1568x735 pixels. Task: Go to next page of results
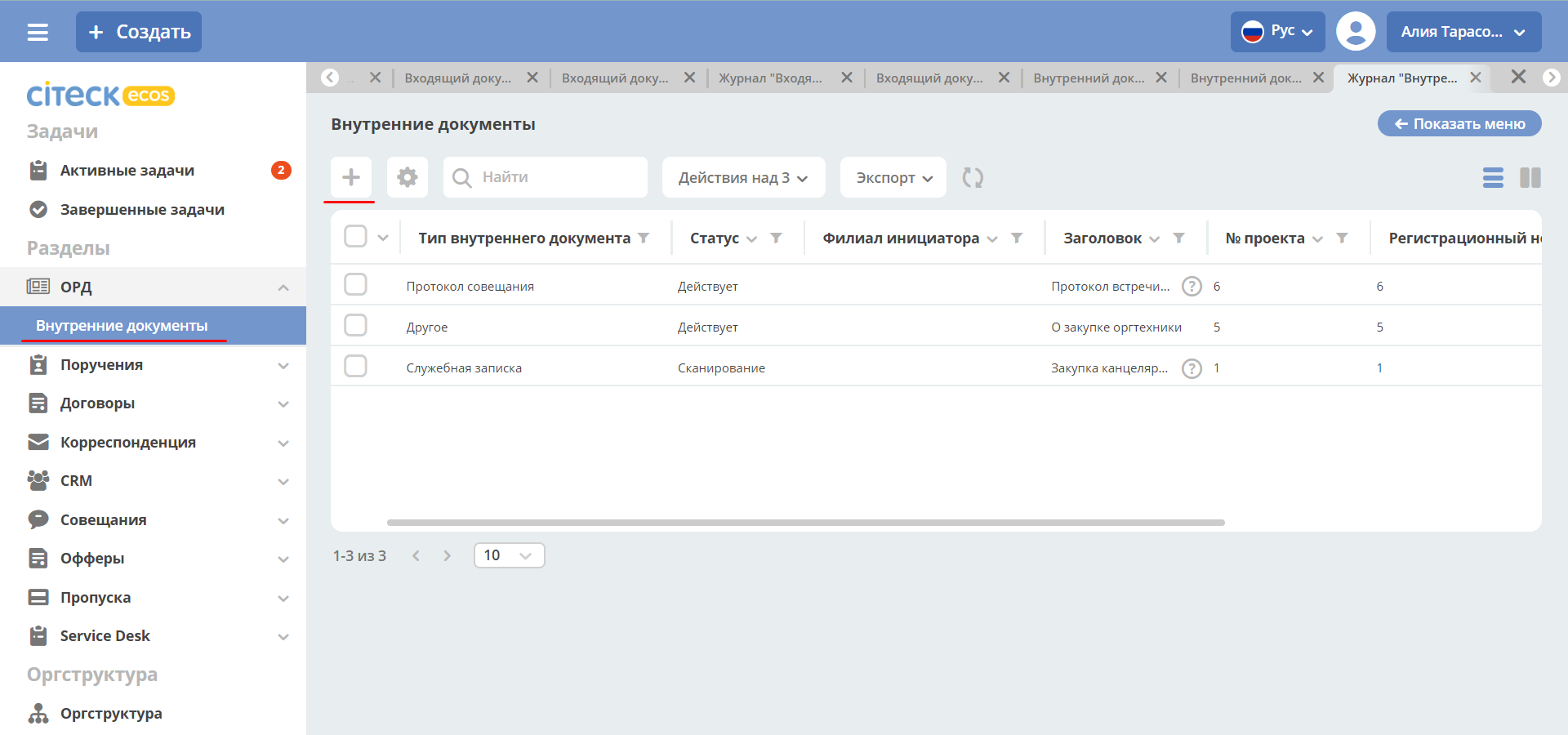tap(447, 555)
